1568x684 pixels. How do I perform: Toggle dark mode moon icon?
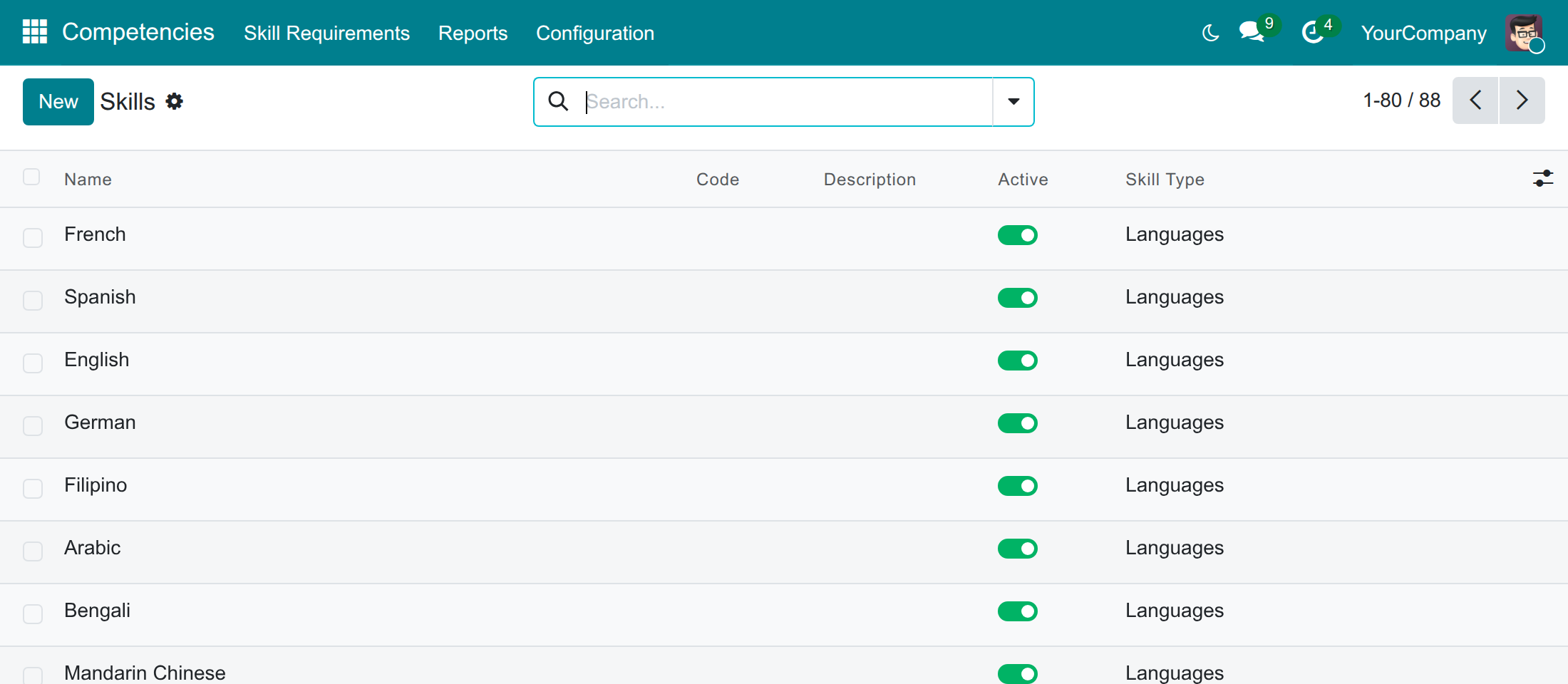click(x=1210, y=33)
